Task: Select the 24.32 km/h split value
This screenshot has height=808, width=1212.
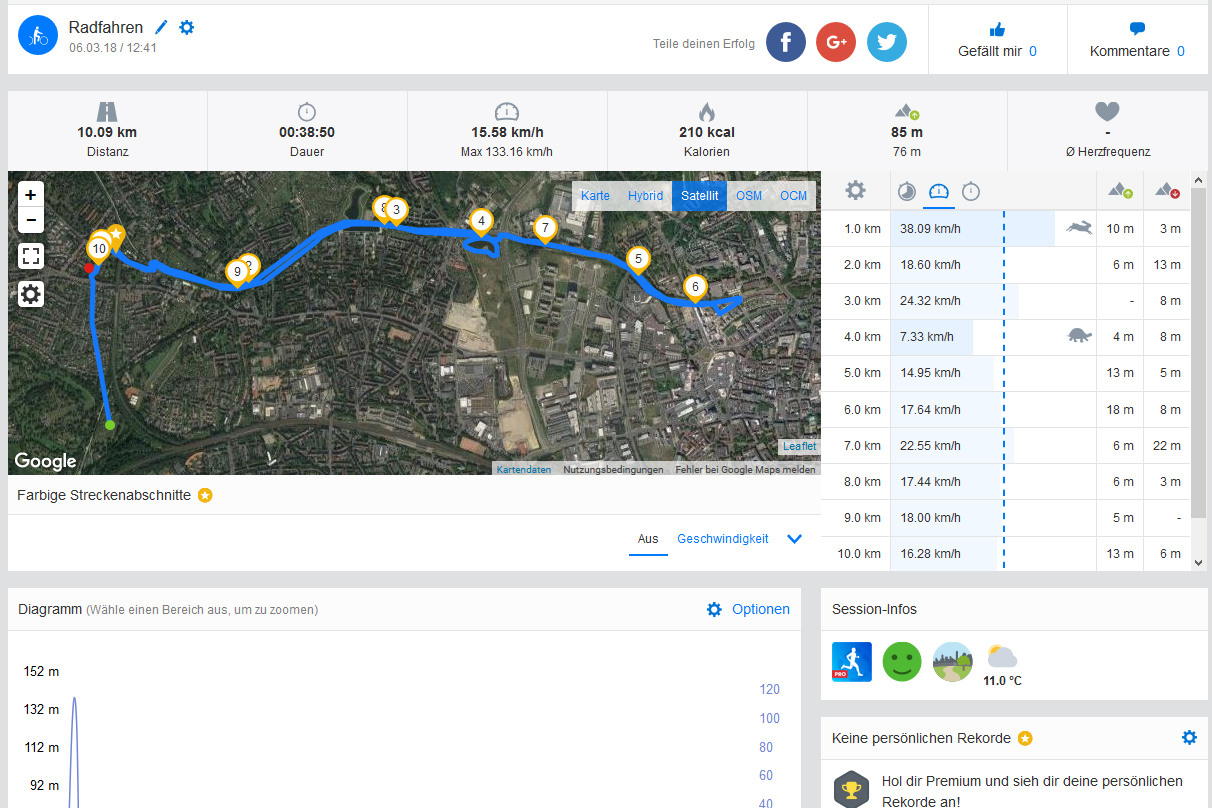Action: 930,301
